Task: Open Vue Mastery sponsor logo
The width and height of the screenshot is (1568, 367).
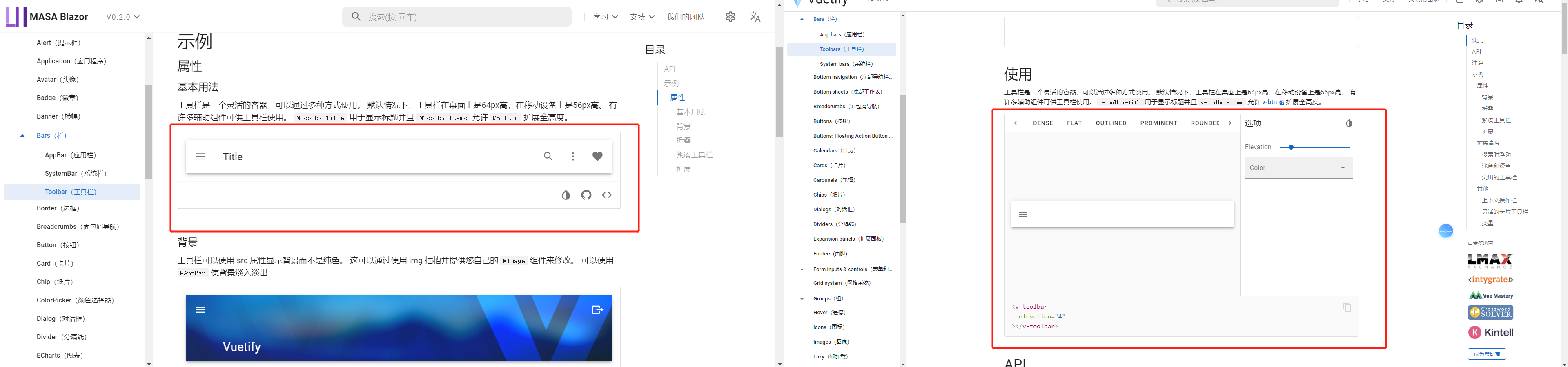Action: pyautogui.click(x=1491, y=295)
